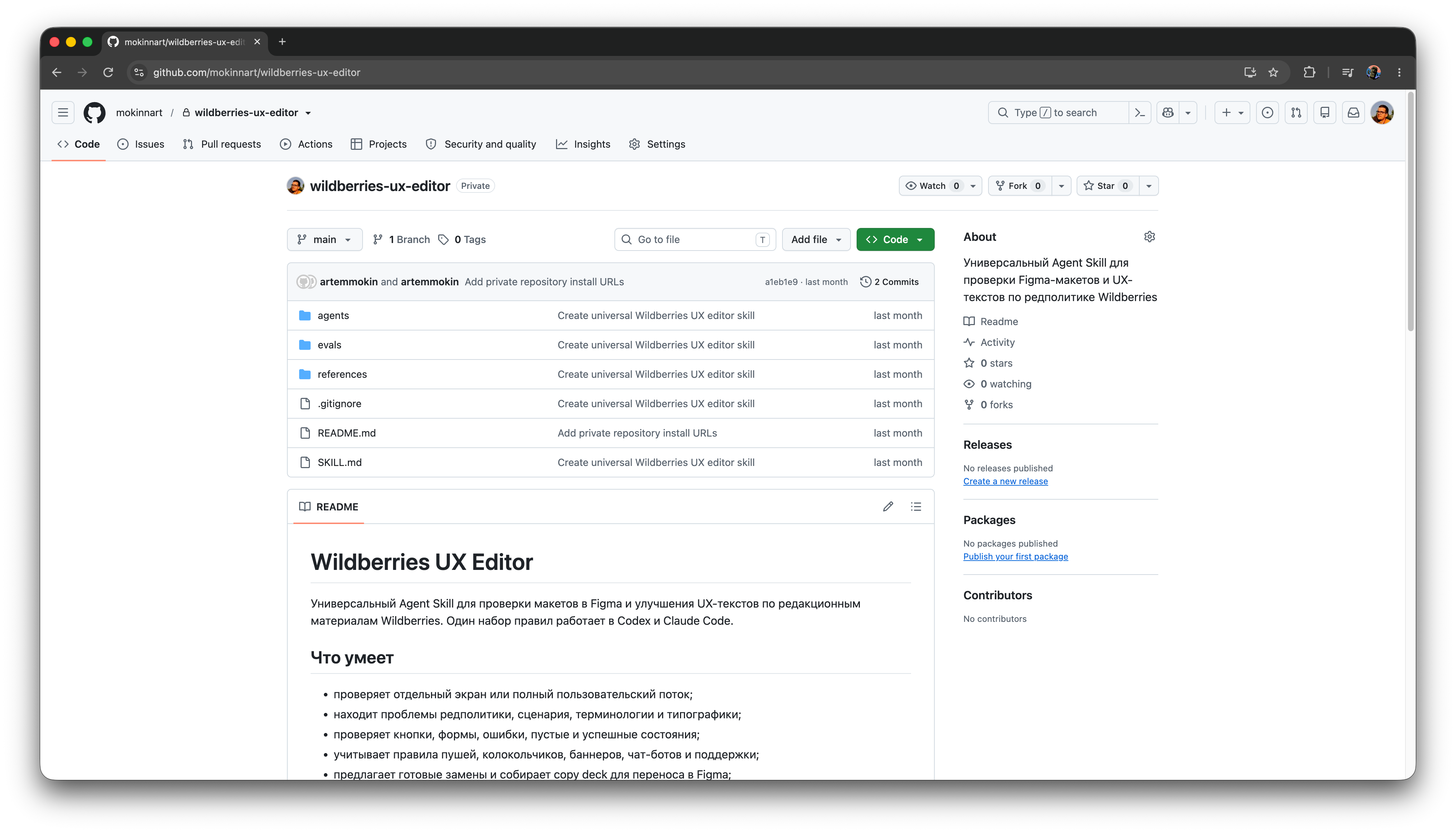Click the page vertical scrollbar
Viewport: 1456px width, 833px height.
(x=1410, y=212)
